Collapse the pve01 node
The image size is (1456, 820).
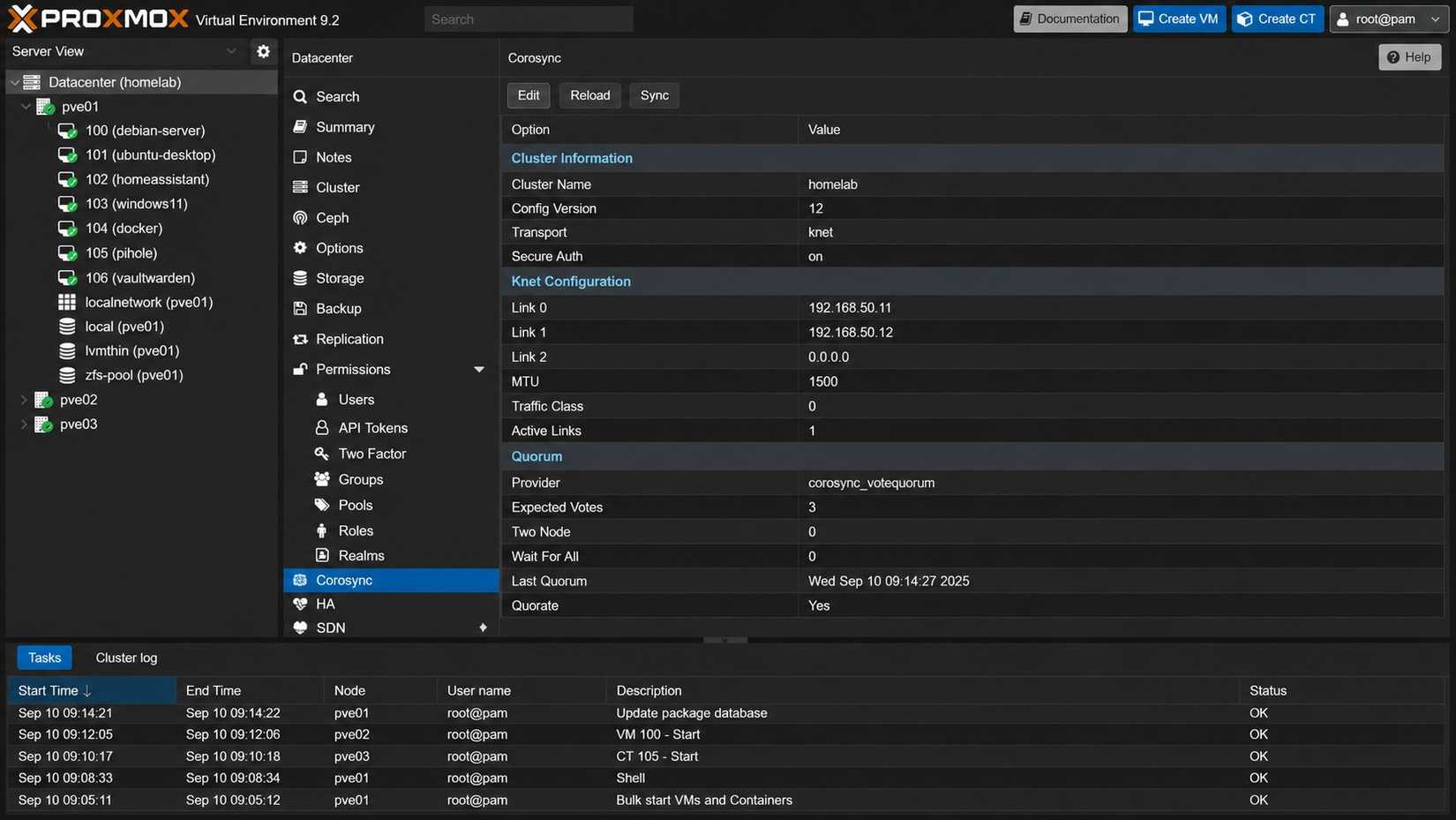click(x=26, y=107)
